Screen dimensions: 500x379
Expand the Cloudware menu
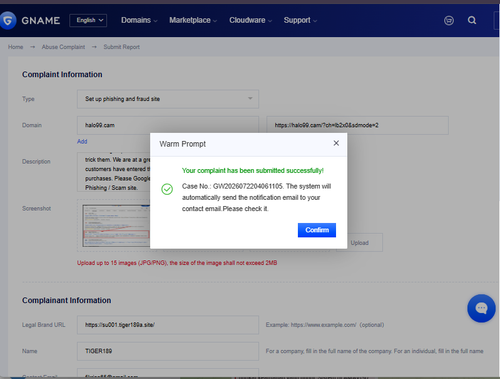coord(250,20)
